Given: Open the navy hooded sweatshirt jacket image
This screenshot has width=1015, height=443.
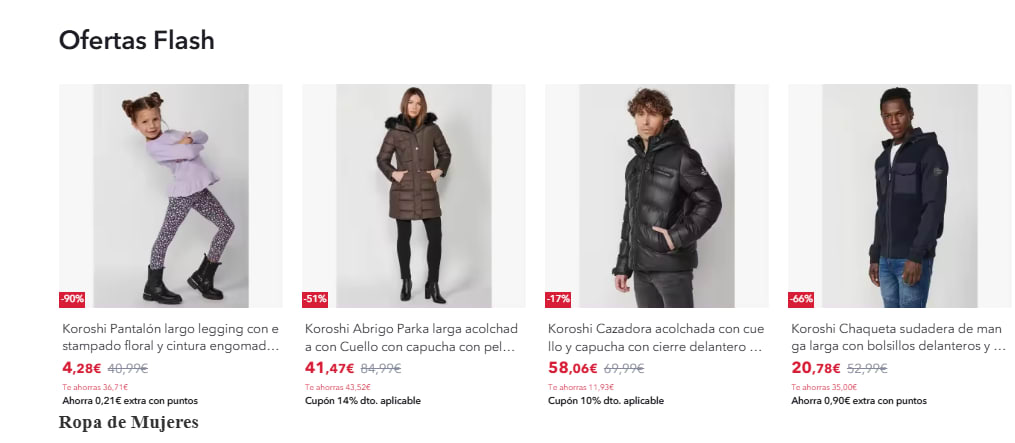Looking at the screenshot, I should click(900, 196).
